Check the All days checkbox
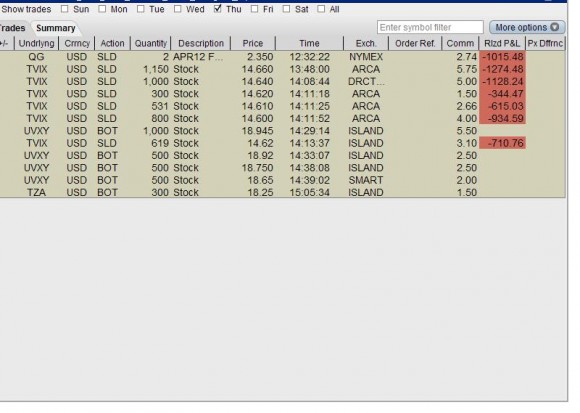 coord(321,9)
